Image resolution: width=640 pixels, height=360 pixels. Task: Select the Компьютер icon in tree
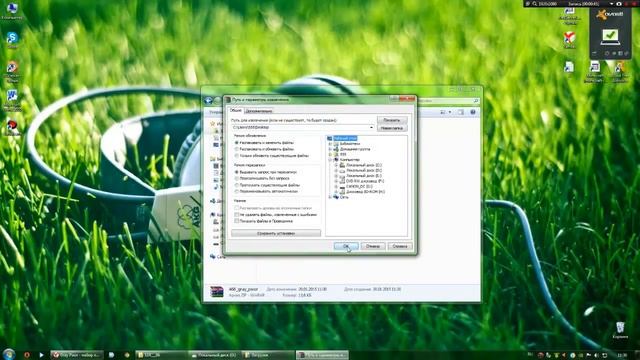click(336, 160)
